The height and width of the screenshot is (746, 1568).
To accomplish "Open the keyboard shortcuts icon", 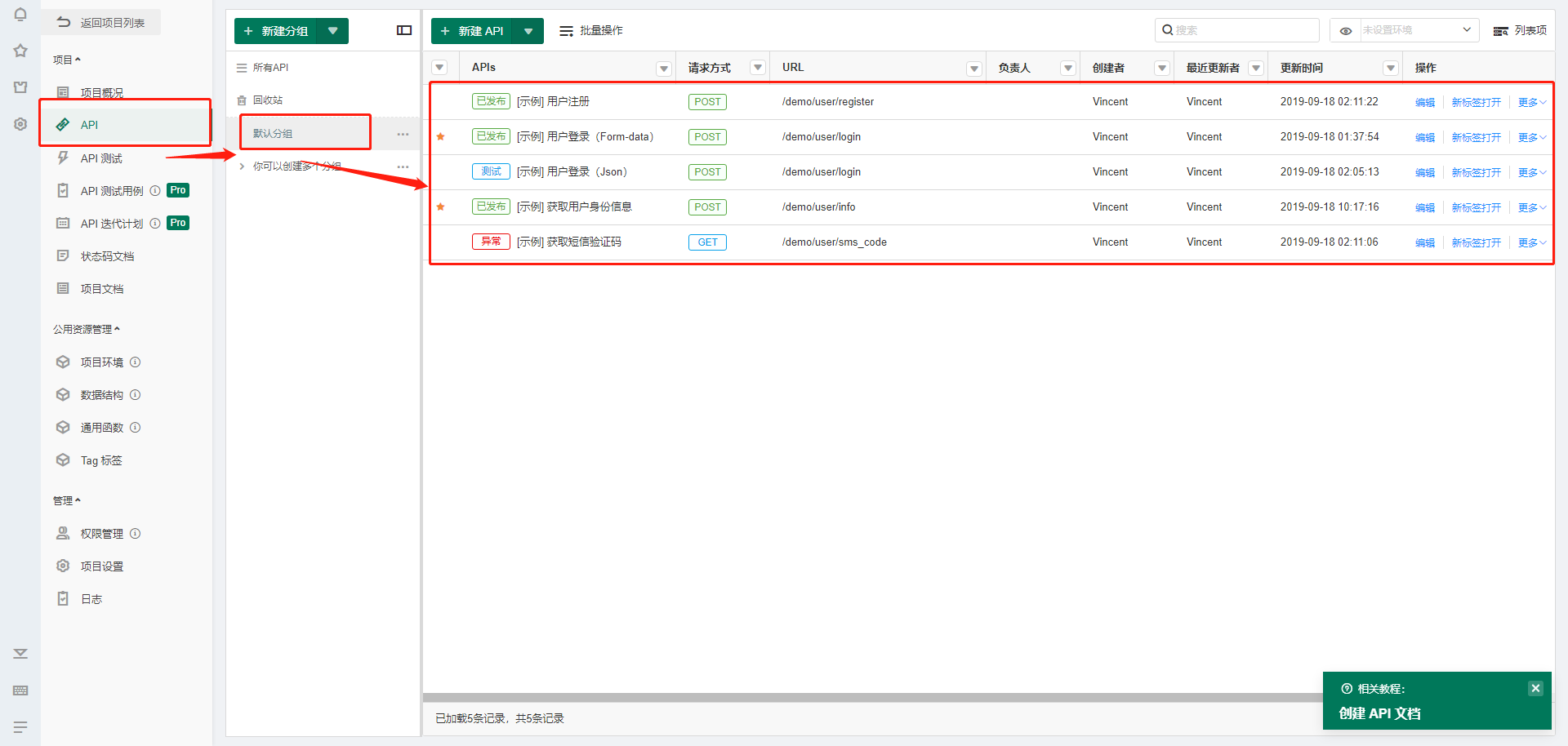I will 20,690.
